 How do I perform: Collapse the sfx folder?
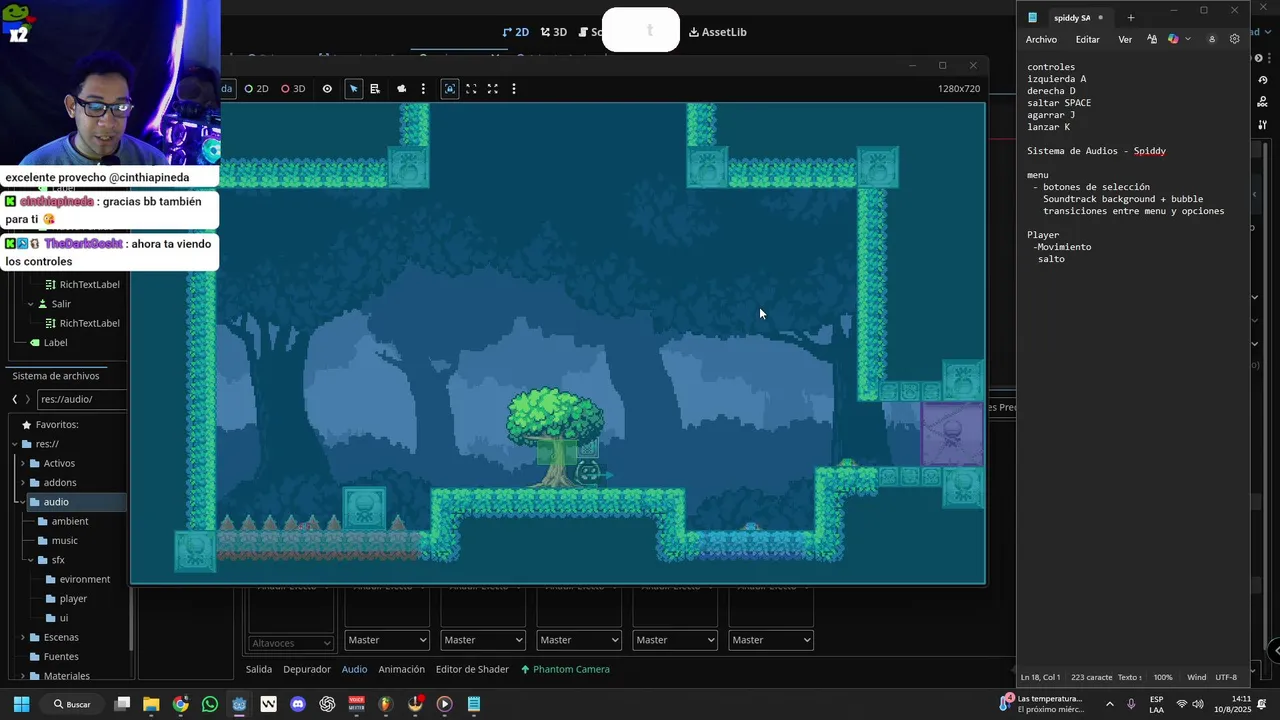[31, 560]
